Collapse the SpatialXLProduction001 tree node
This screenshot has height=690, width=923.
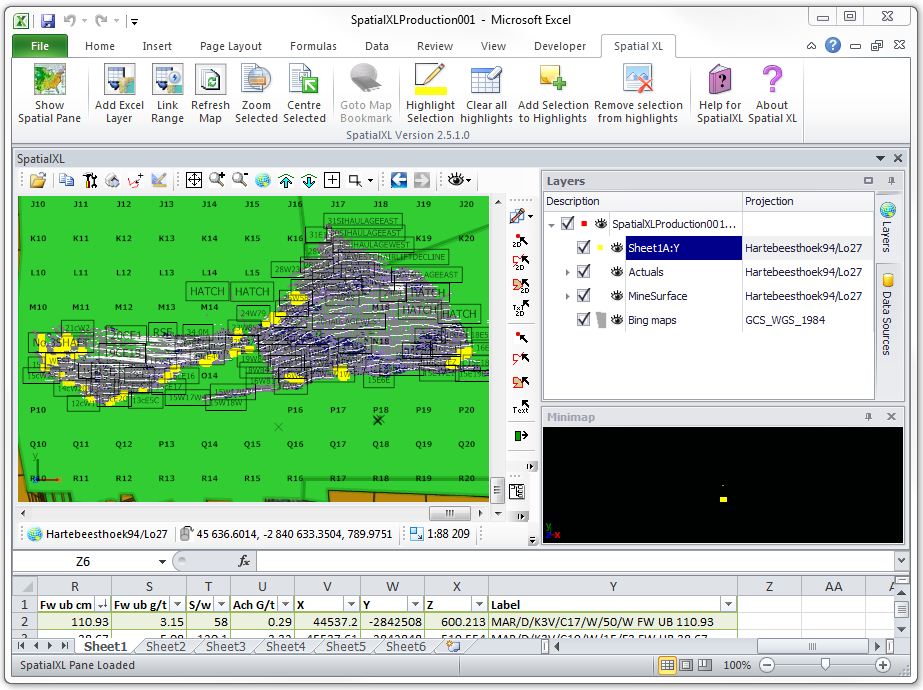551,225
